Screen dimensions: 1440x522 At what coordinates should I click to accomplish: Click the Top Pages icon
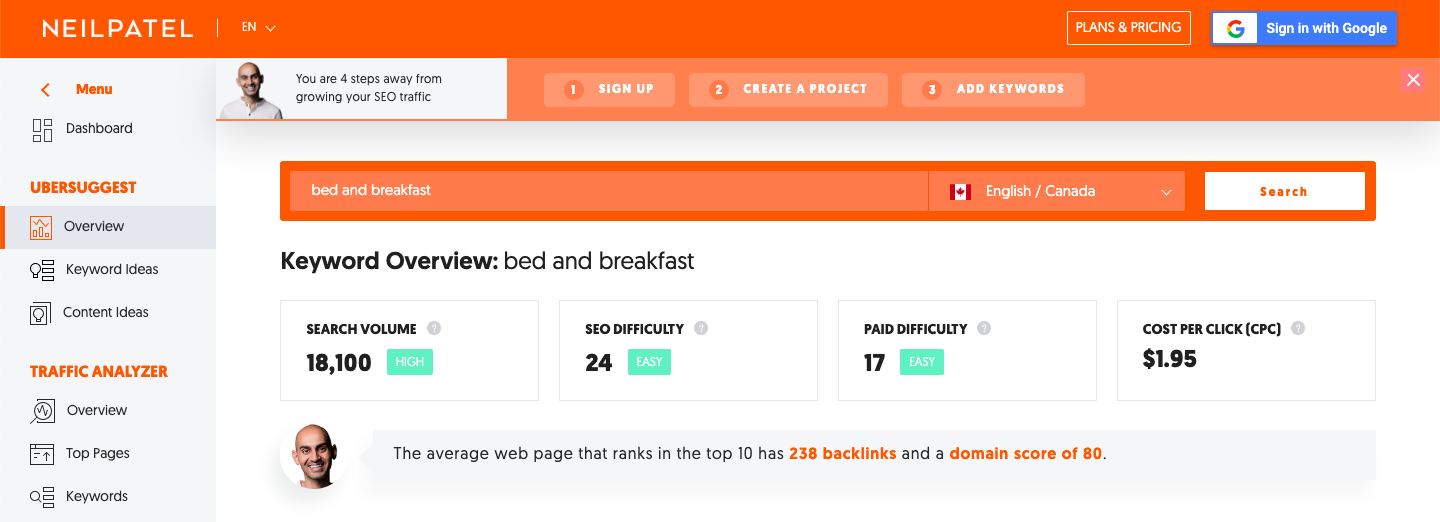pos(42,454)
